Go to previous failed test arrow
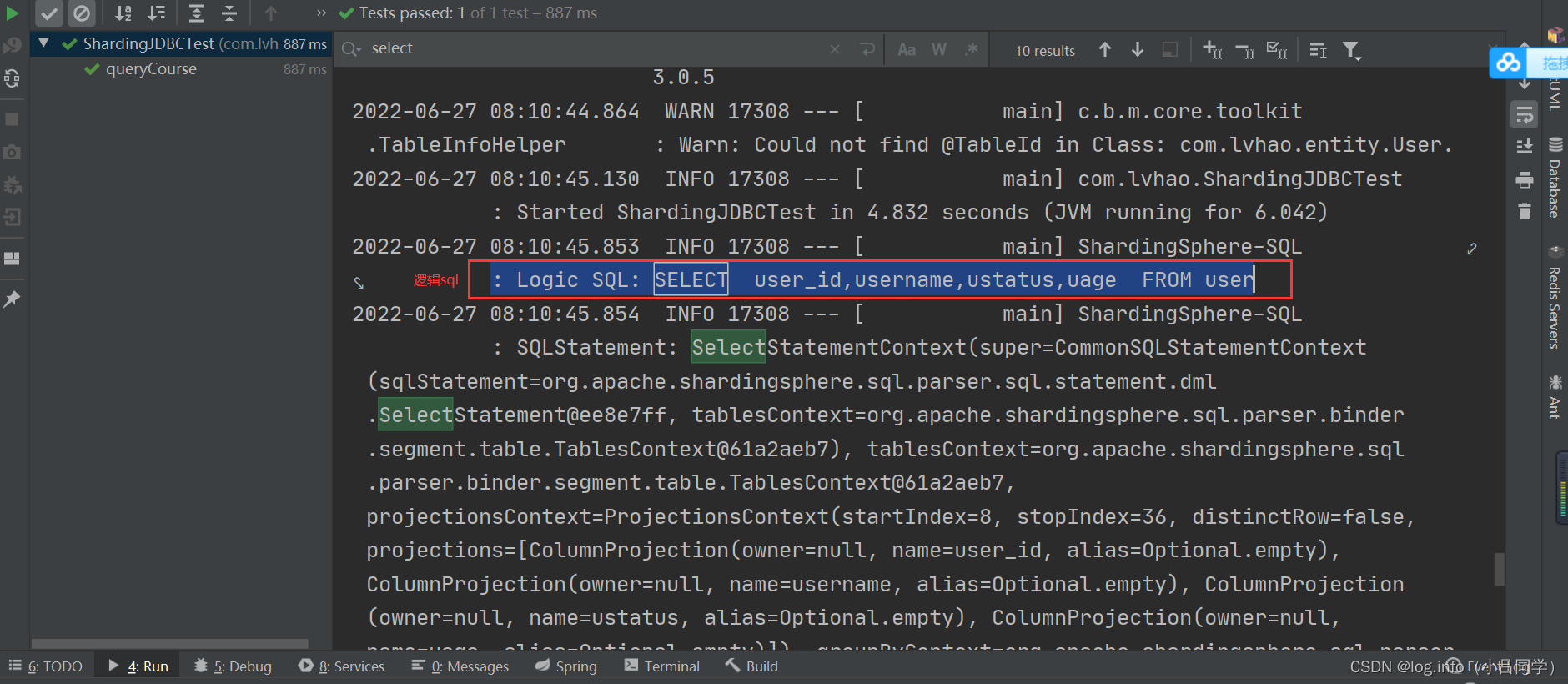 click(x=270, y=13)
